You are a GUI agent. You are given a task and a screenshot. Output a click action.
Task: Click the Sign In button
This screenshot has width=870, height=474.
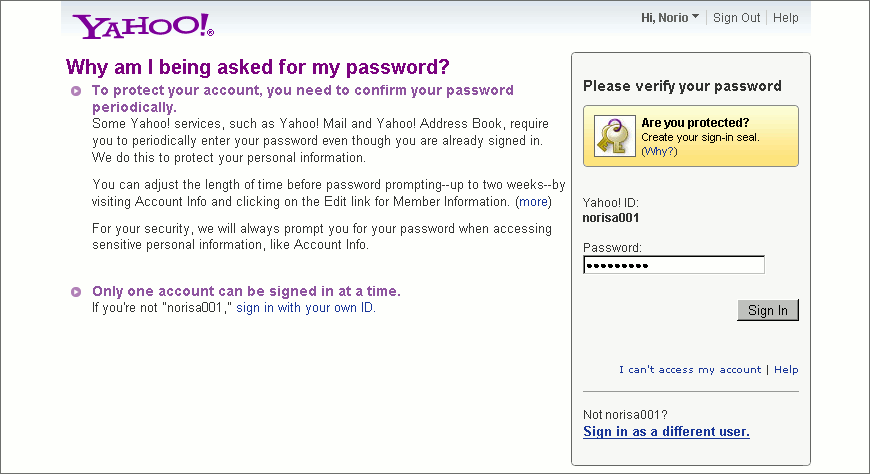768,310
